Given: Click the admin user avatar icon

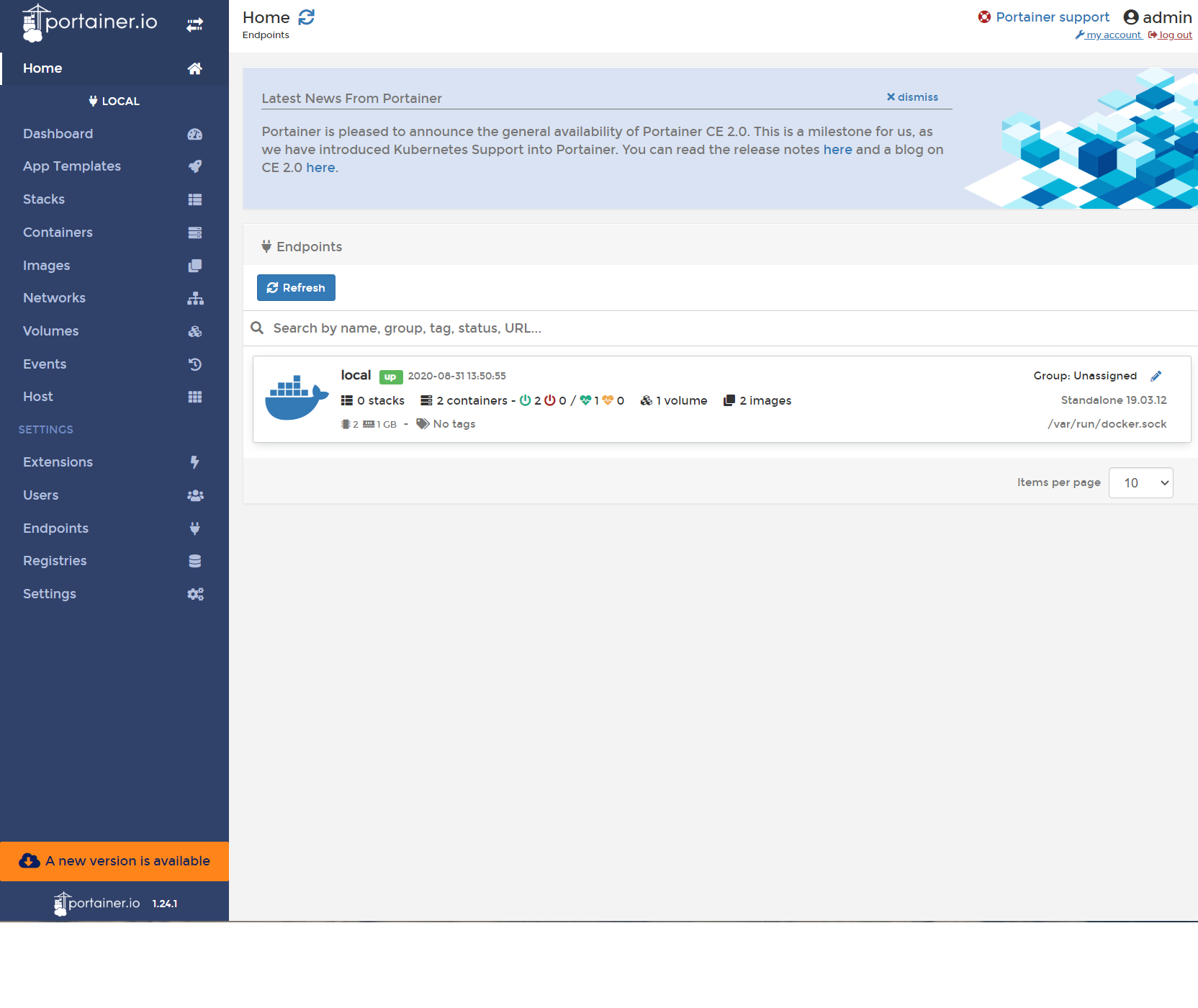Looking at the screenshot, I should (x=1130, y=17).
